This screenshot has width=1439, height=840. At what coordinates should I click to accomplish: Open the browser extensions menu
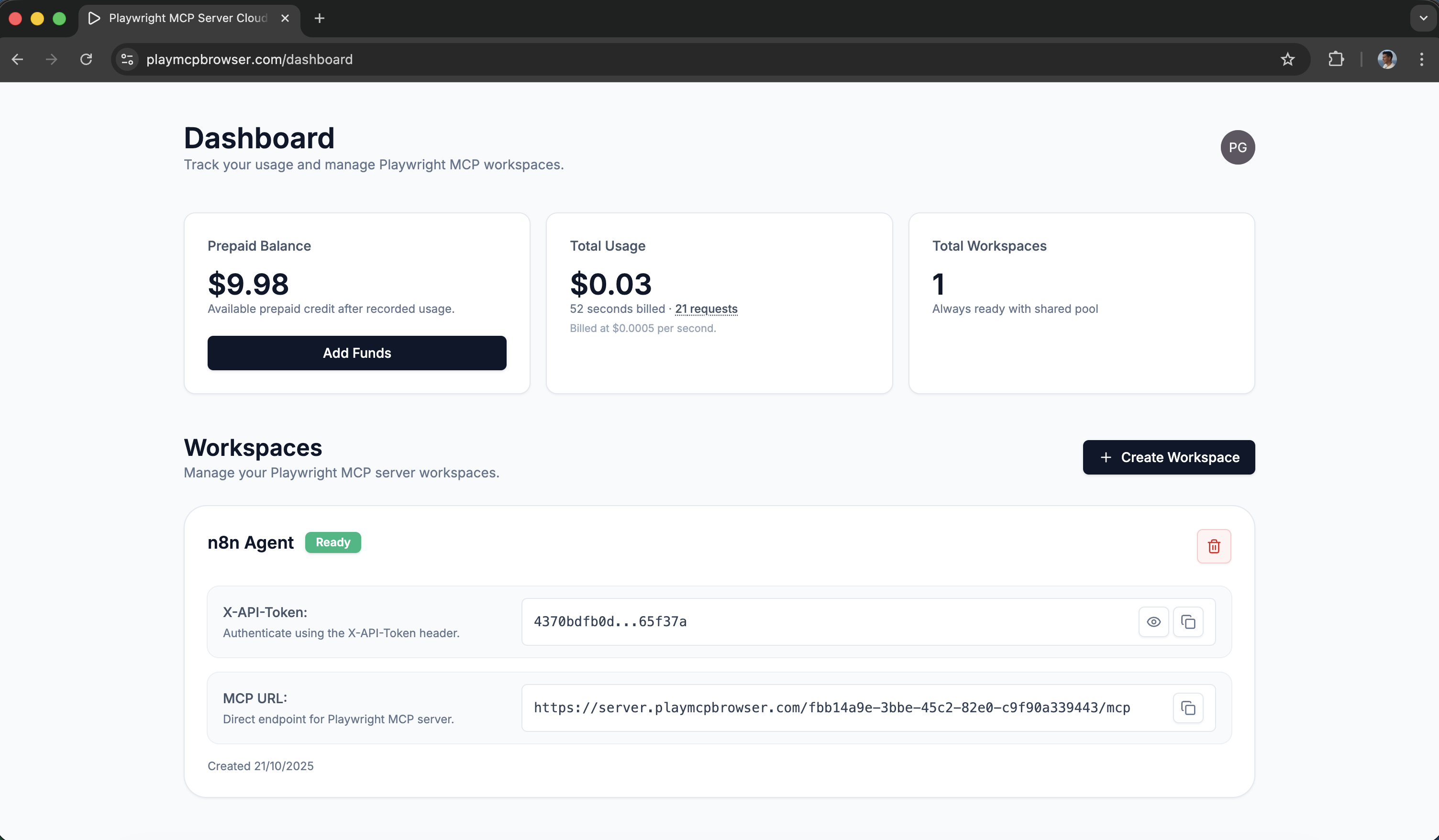tap(1336, 59)
